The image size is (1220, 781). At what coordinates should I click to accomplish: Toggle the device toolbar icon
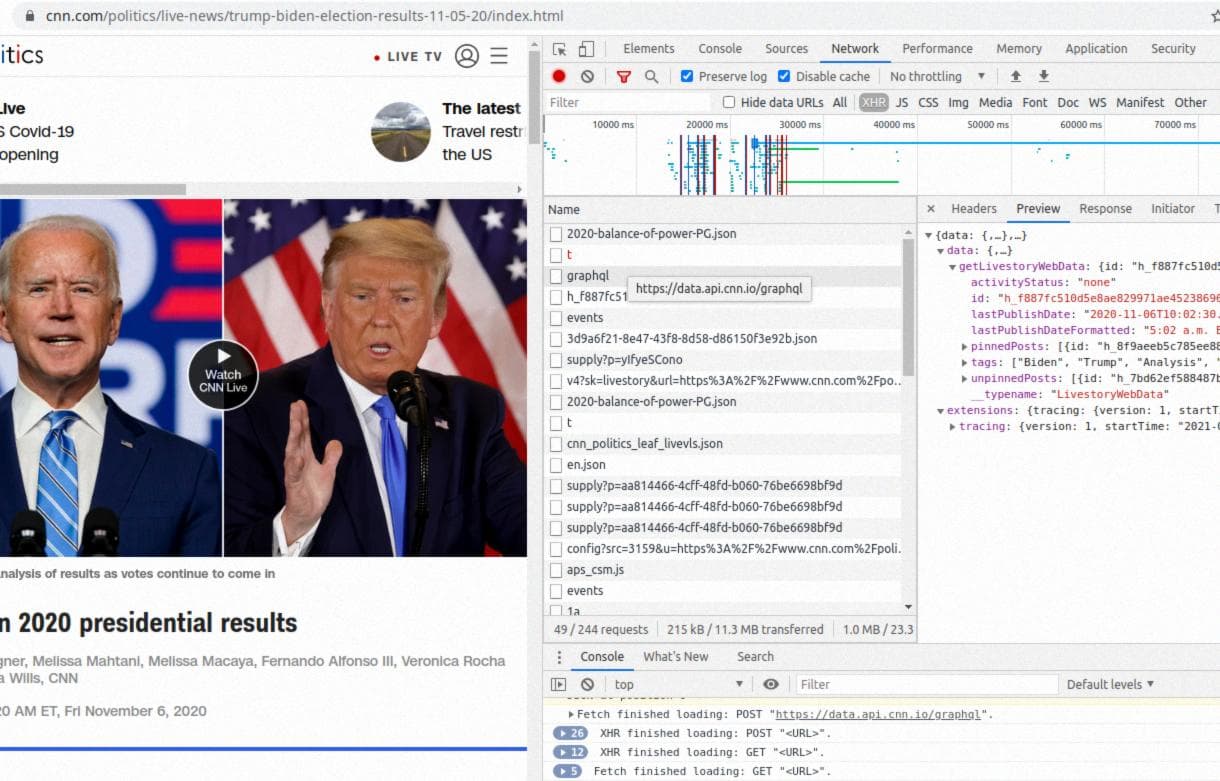click(x=586, y=49)
